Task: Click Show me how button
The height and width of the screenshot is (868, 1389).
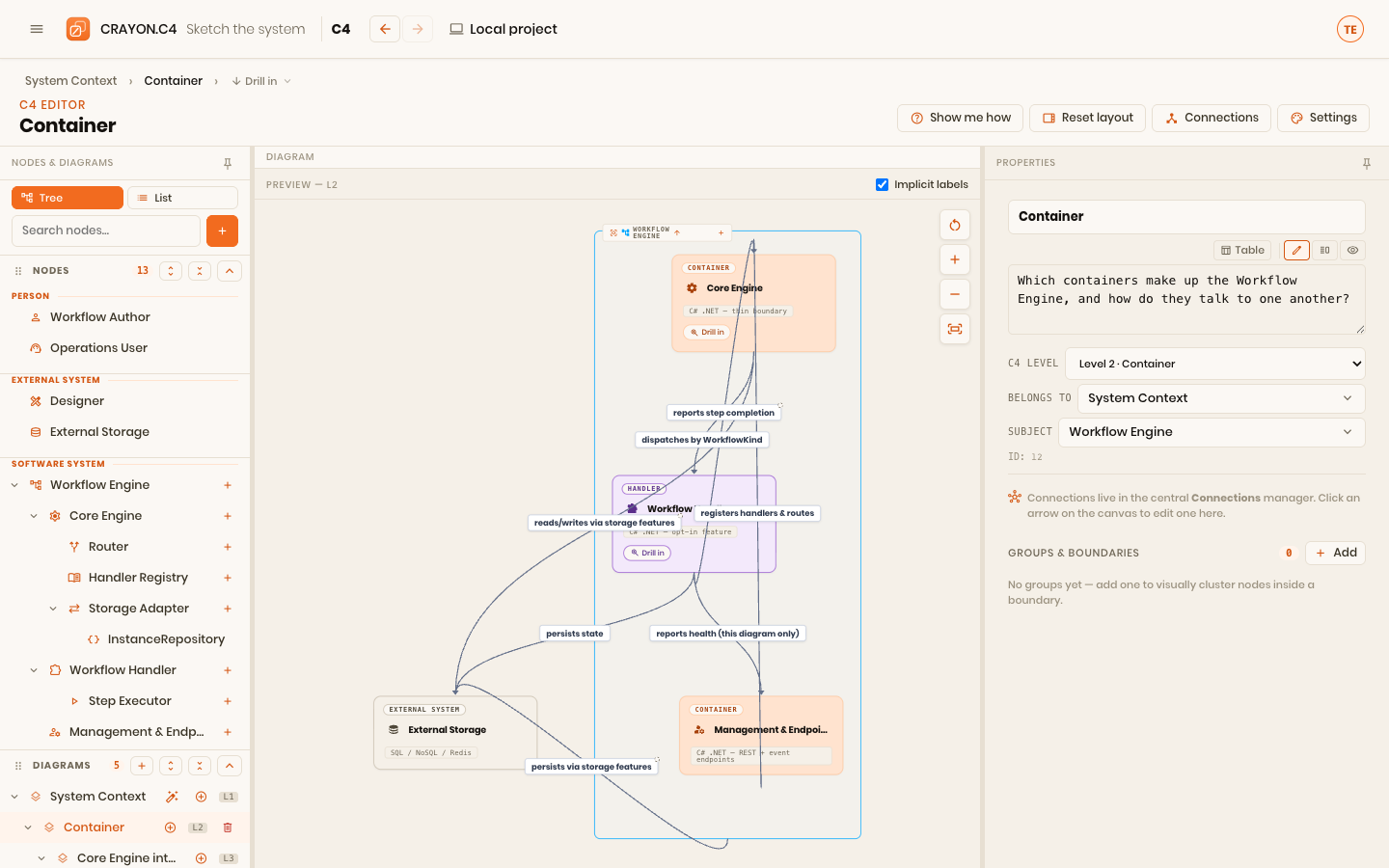Action: pos(961,118)
